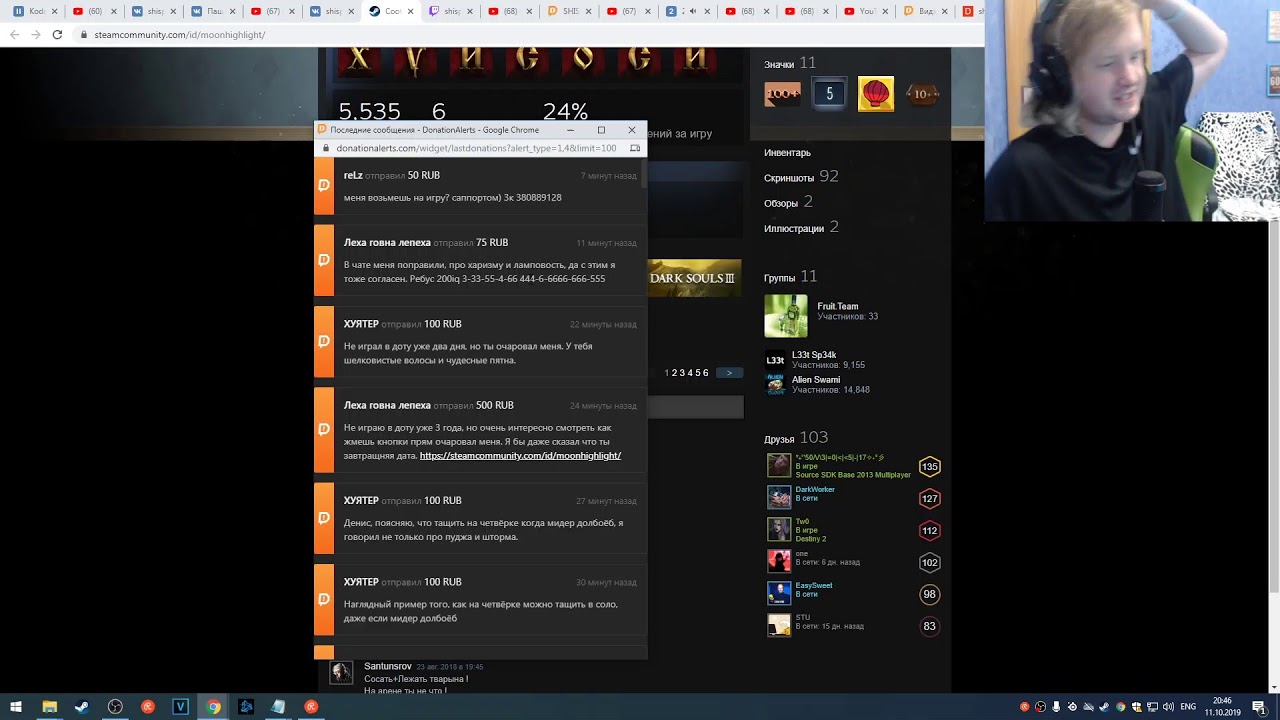Open the DarkWorker friend name
The width and height of the screenshot is (1280, 720).
pos(815,490)
